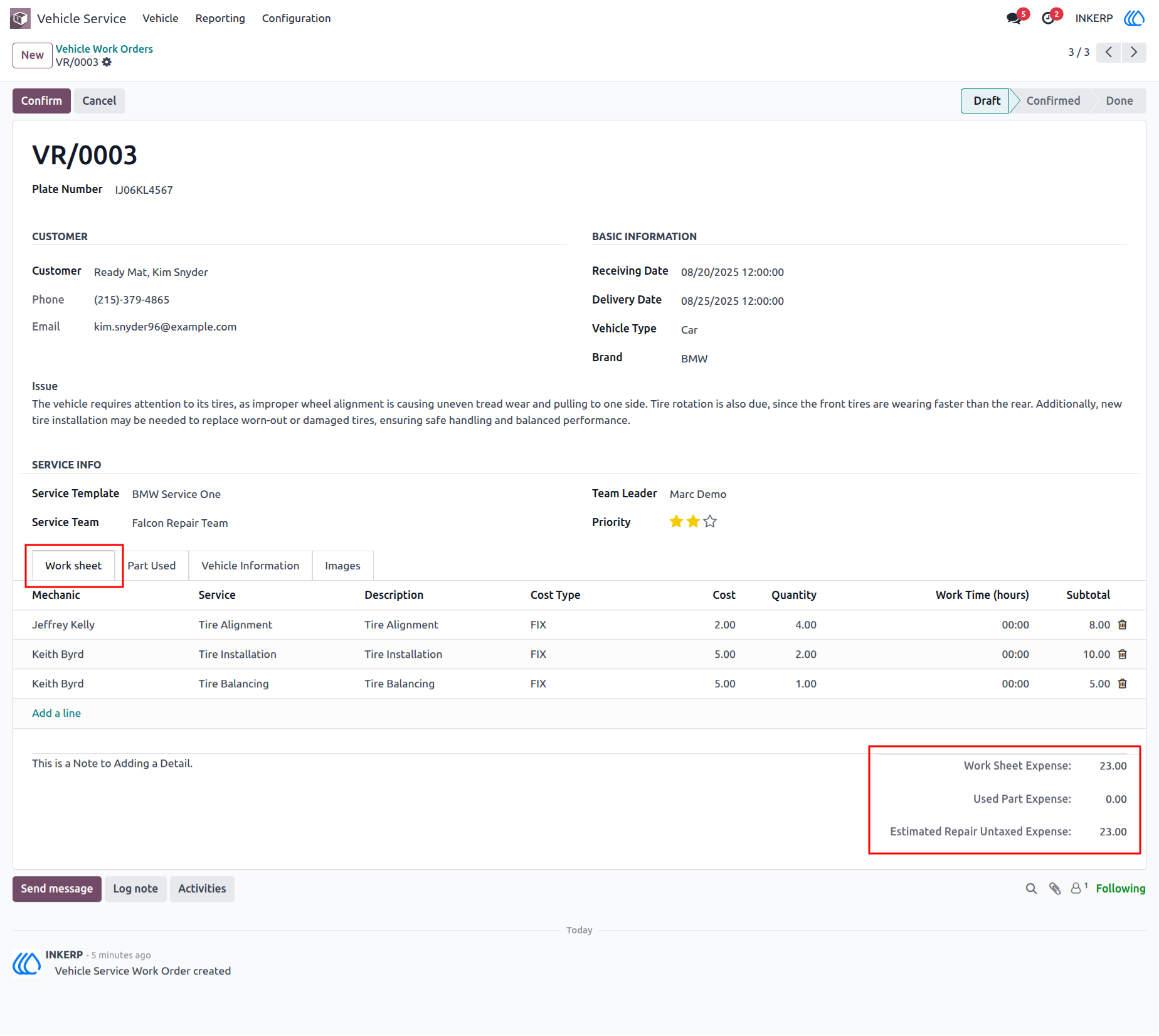Delete the Tire Alignment worksheet line
This screenshot has height=1036, width=1159.
1123,625
